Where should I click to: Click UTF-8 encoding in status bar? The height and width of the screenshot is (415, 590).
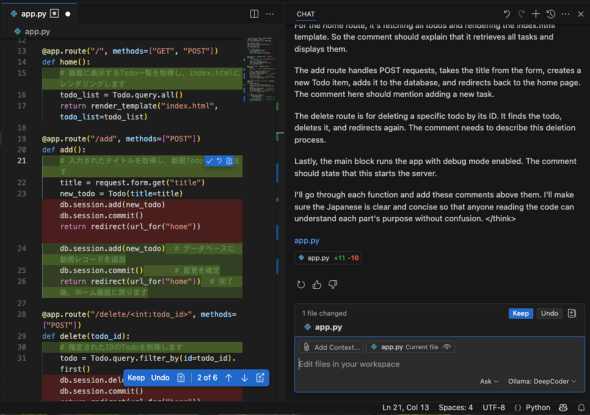click(494, 407)
